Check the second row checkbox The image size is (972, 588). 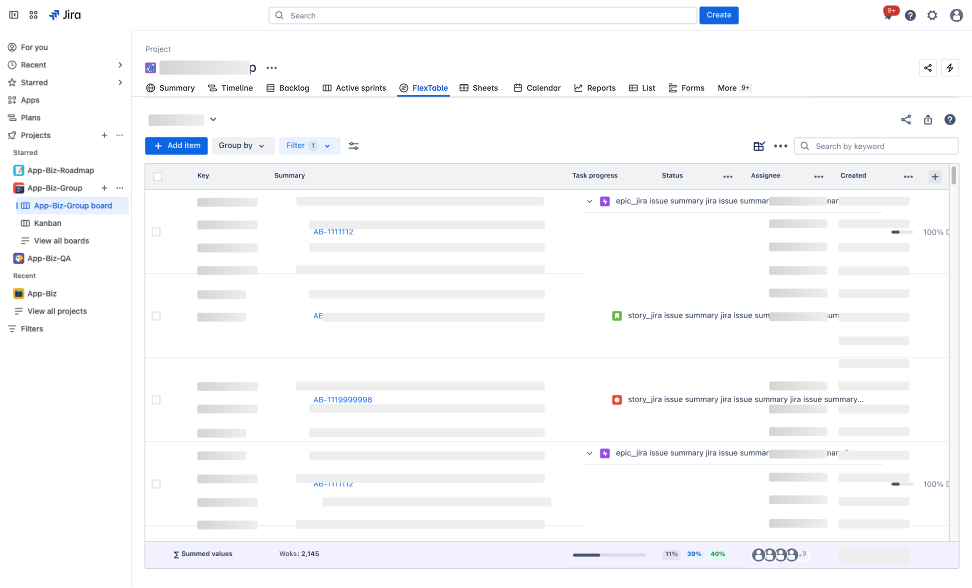click(x=156, y=316)
